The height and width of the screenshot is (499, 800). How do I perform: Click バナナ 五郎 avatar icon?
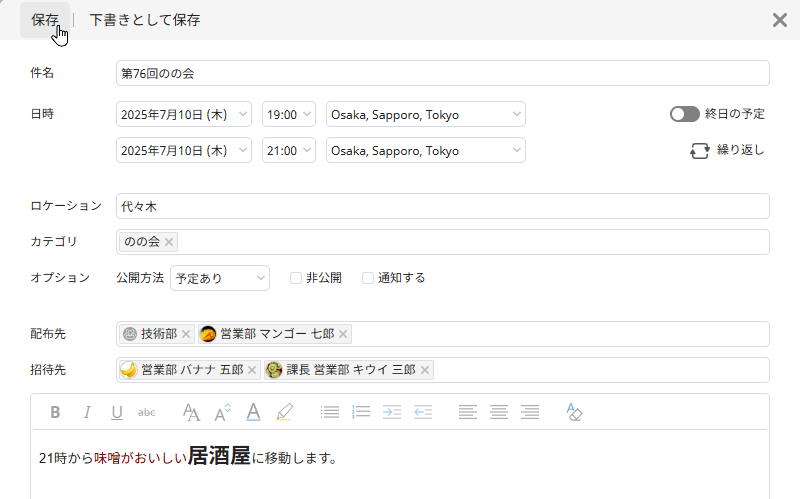tap(129, 369)
